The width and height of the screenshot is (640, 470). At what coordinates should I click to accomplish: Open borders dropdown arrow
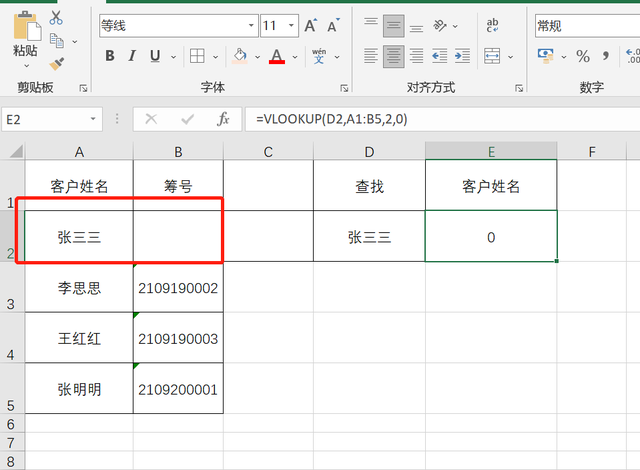(x=216, y=57)
